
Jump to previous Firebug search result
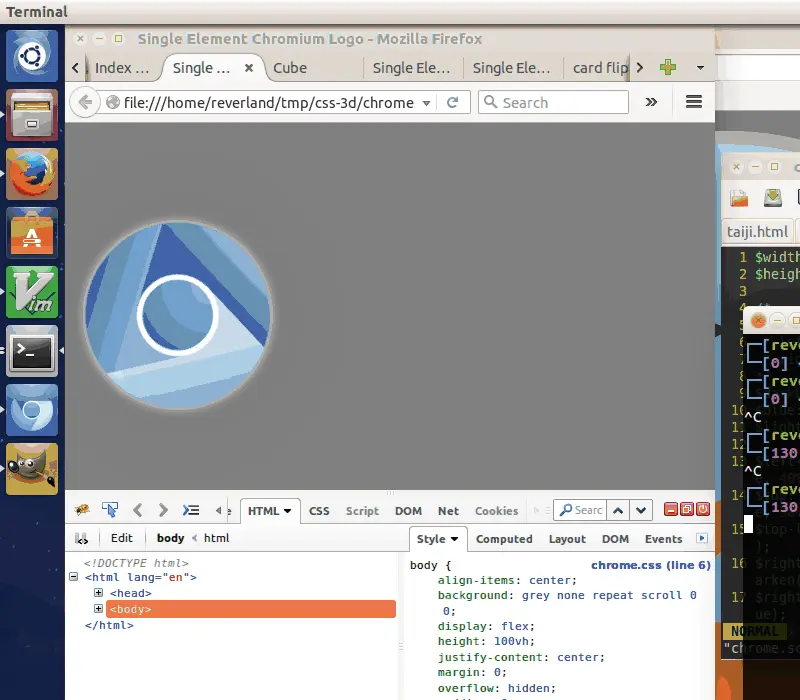(618, 510)
